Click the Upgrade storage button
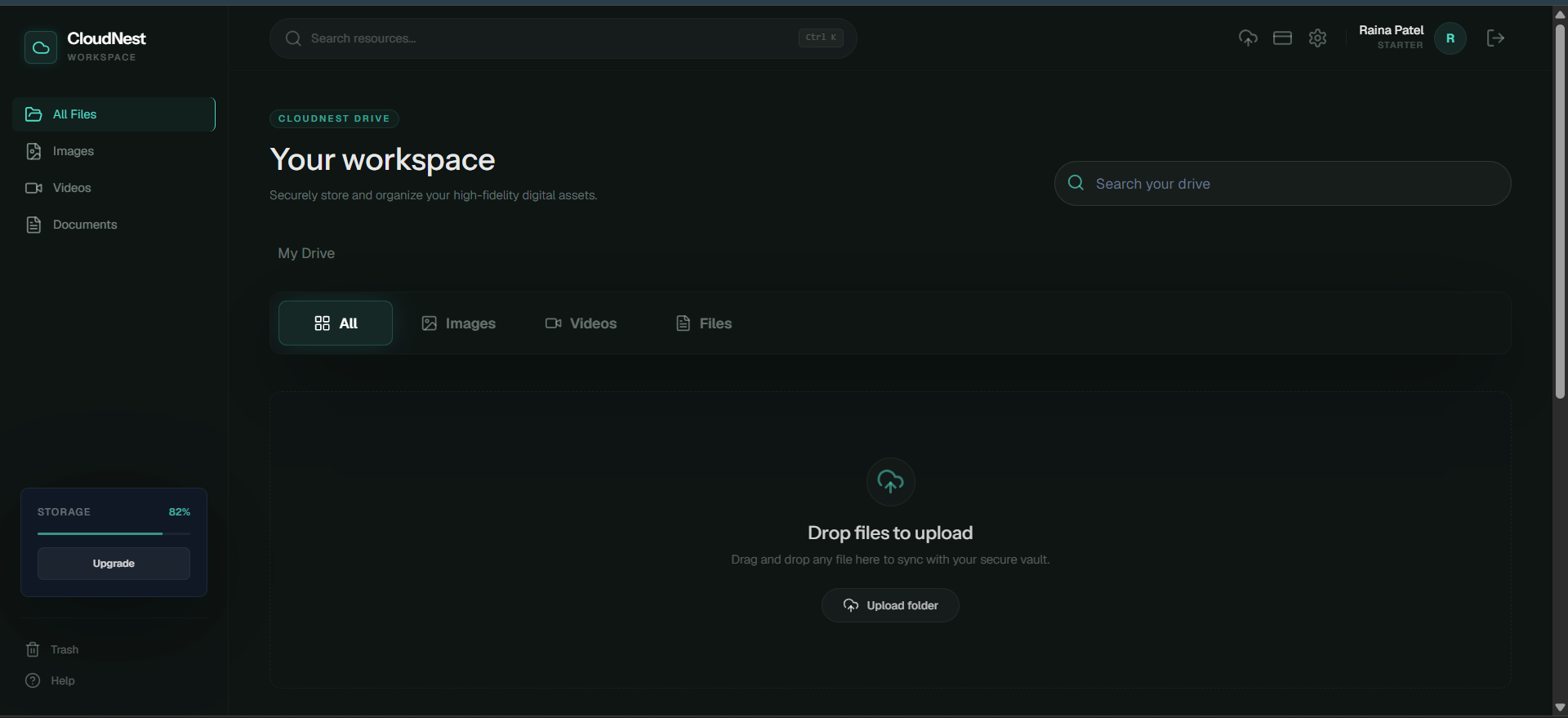This screenshot has height=718, width=1568. pyautogui.click(x=114, y=564)
